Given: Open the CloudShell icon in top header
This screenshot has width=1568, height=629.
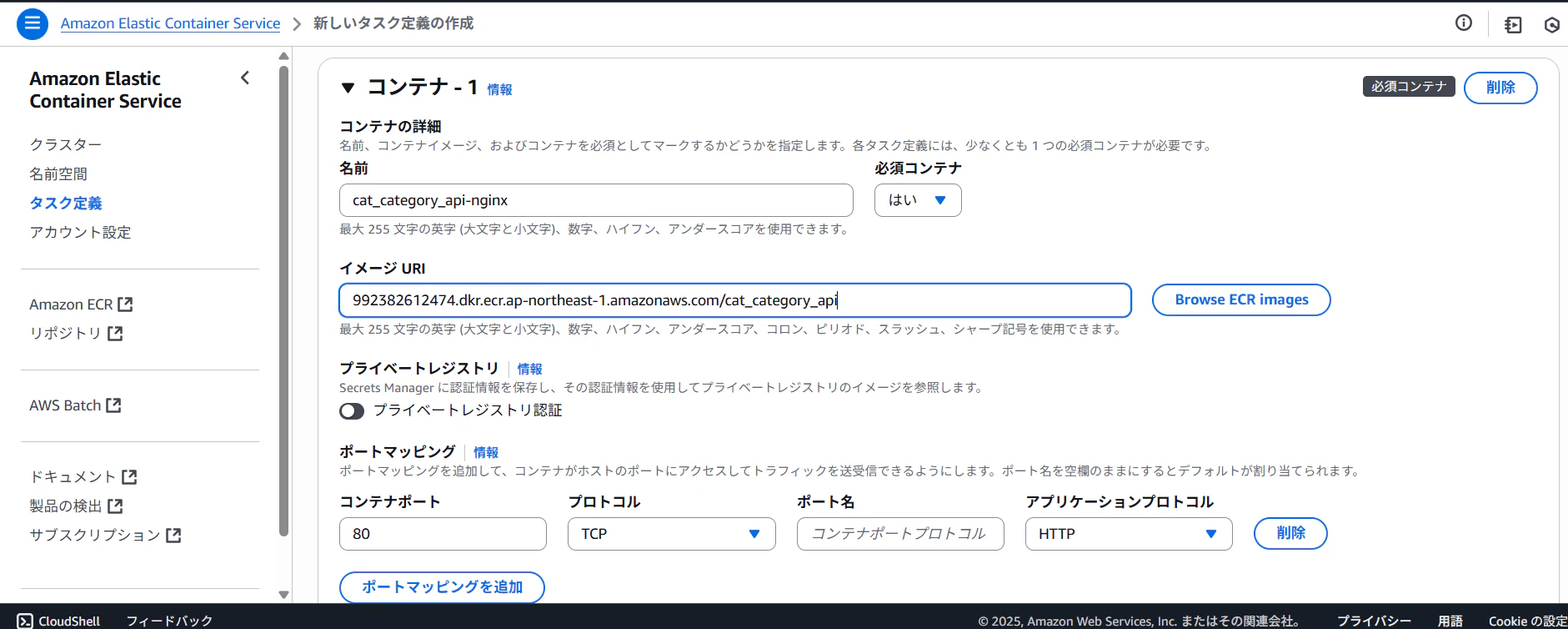Looking at the screenshot, I should pos(1513,25).
